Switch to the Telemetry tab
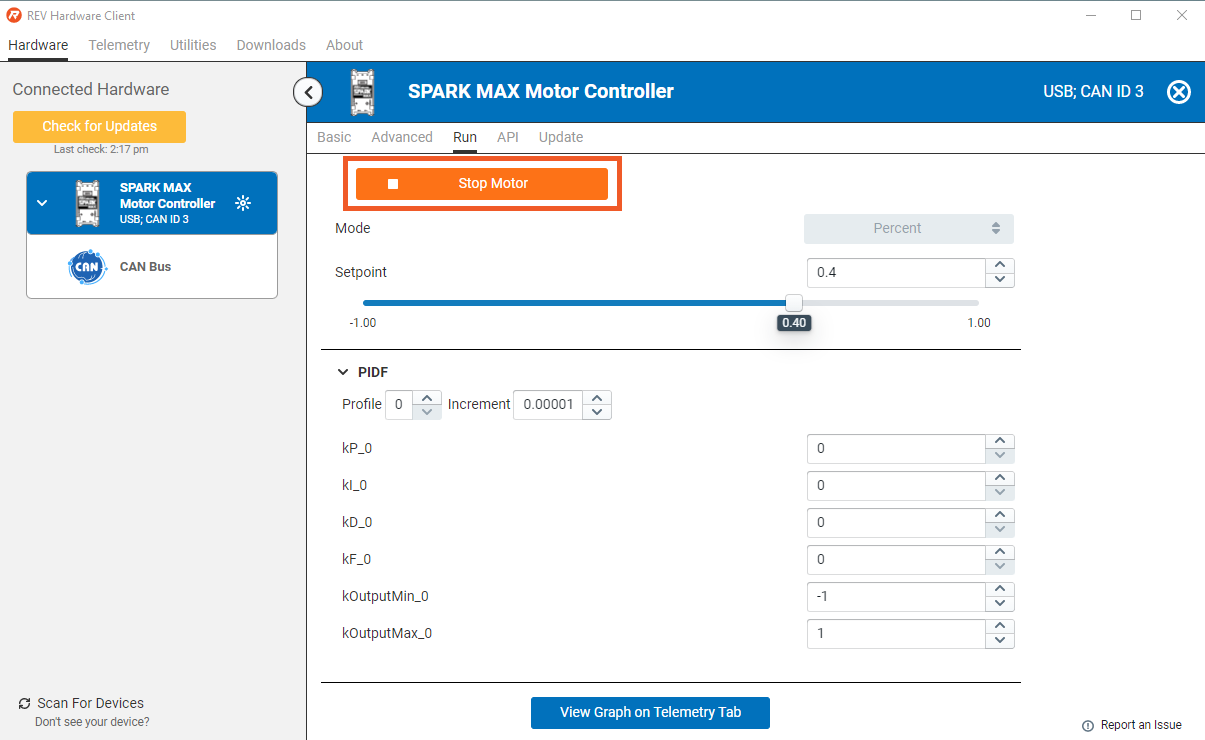Viewport: 1205px width, 740px height. (119, 45)
